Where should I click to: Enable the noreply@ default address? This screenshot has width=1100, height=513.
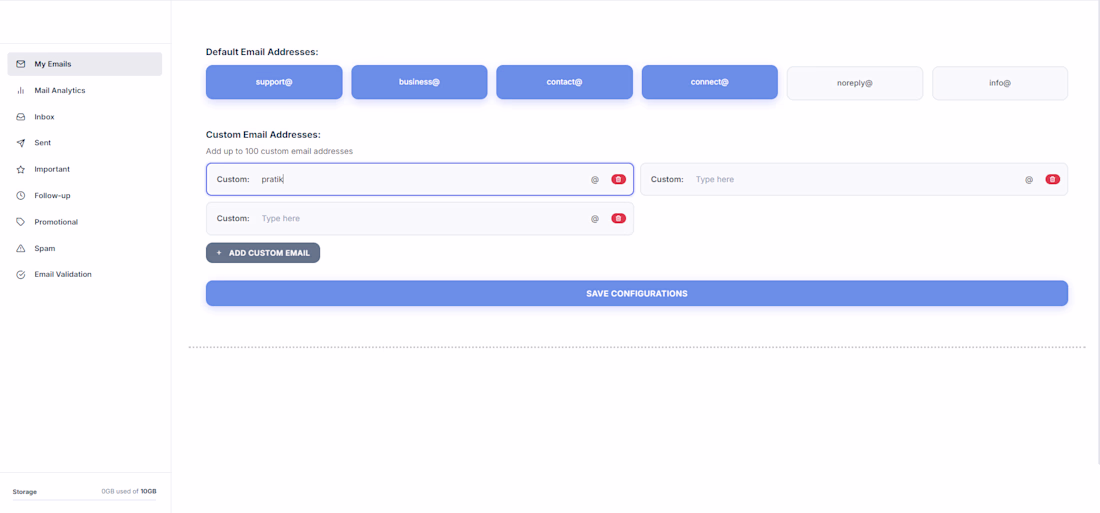tap(854, 83)
